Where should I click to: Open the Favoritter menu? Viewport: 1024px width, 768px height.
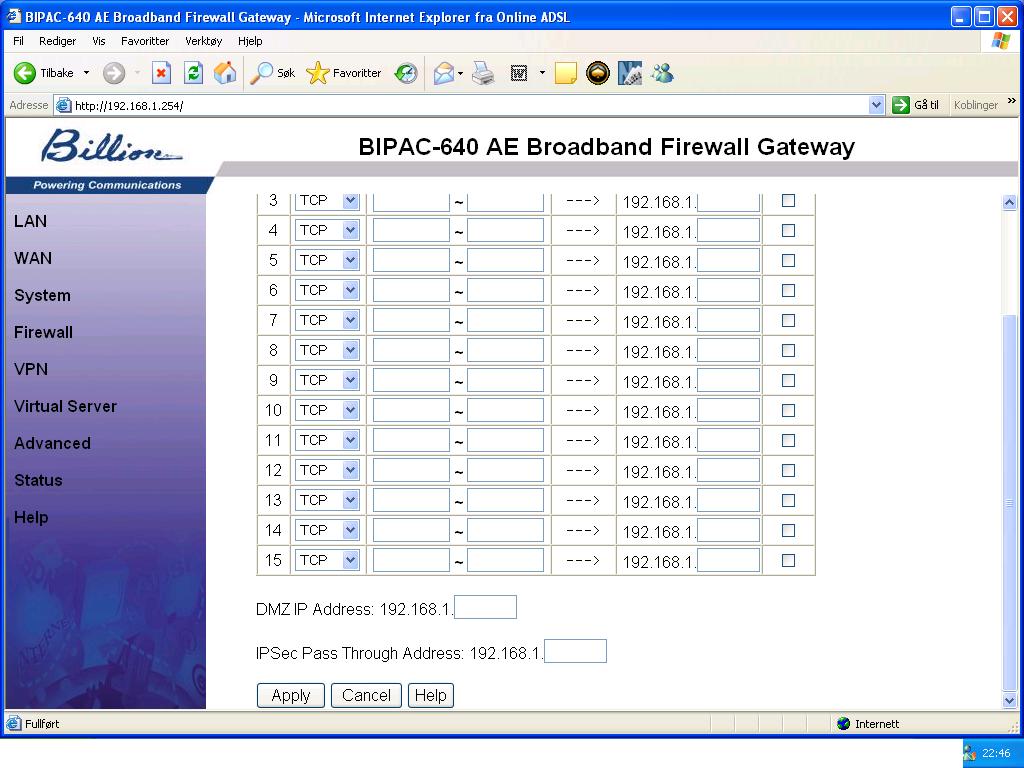(x=145, y=41)
